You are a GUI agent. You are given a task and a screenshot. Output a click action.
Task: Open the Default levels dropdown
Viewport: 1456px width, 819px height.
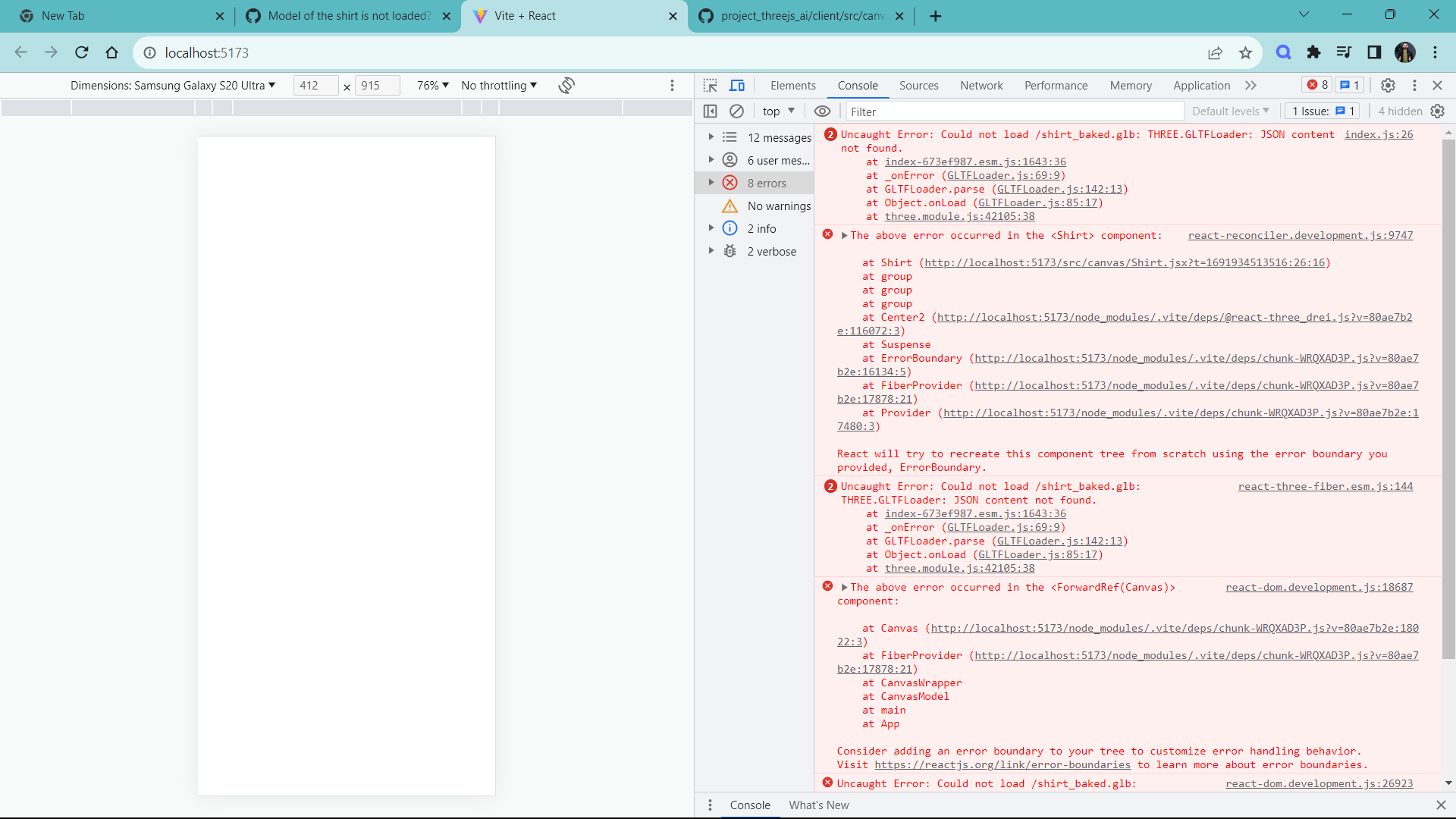tap(1230, 111)
